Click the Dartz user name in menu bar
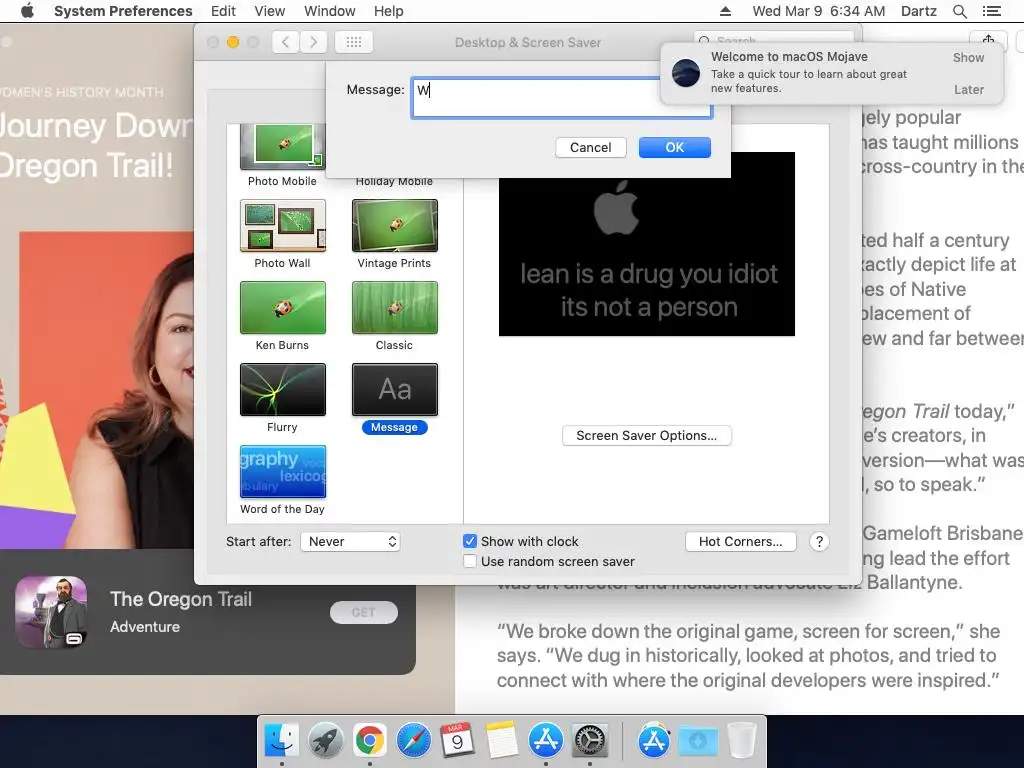The height and width of the screenshot is (768, 1024). click(918, 11)
